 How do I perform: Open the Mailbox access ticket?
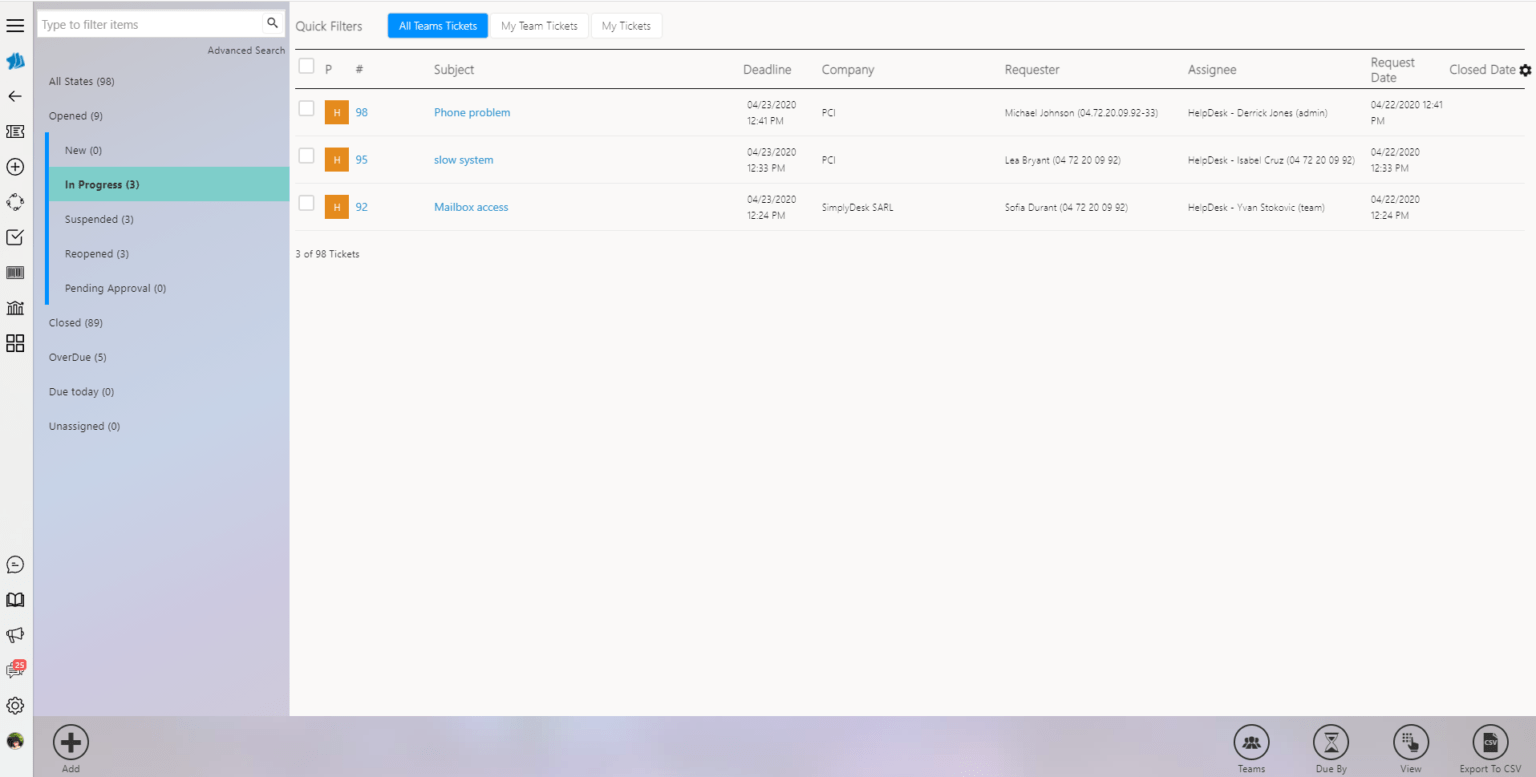click(x=471, y=207)
